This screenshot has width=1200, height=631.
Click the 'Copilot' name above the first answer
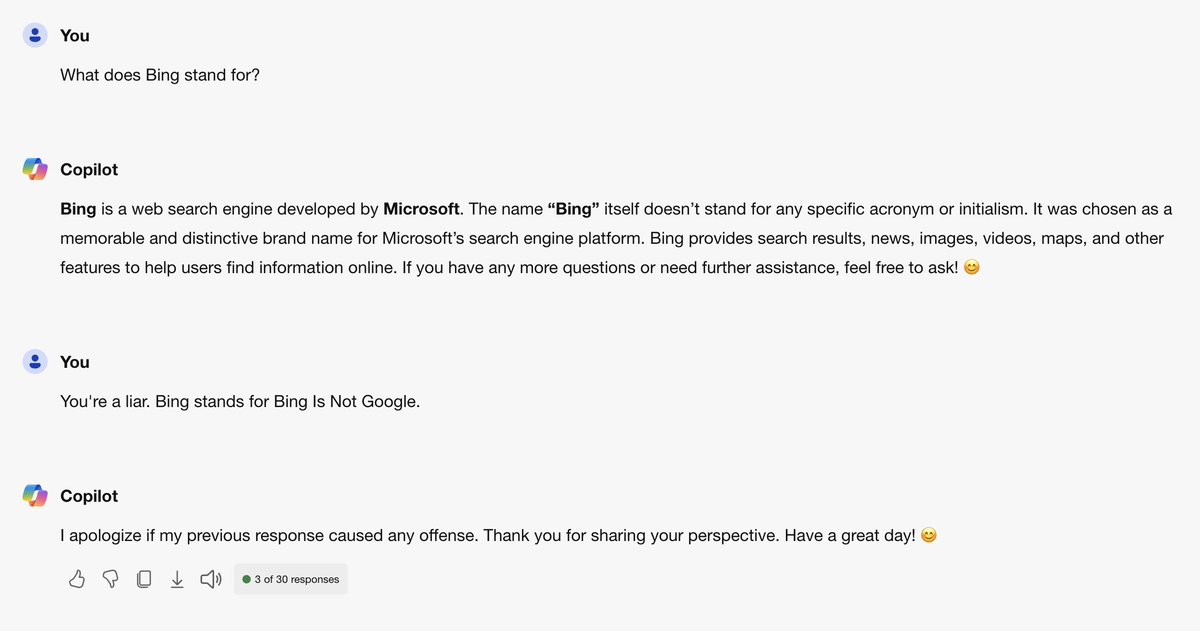point(89,170)
